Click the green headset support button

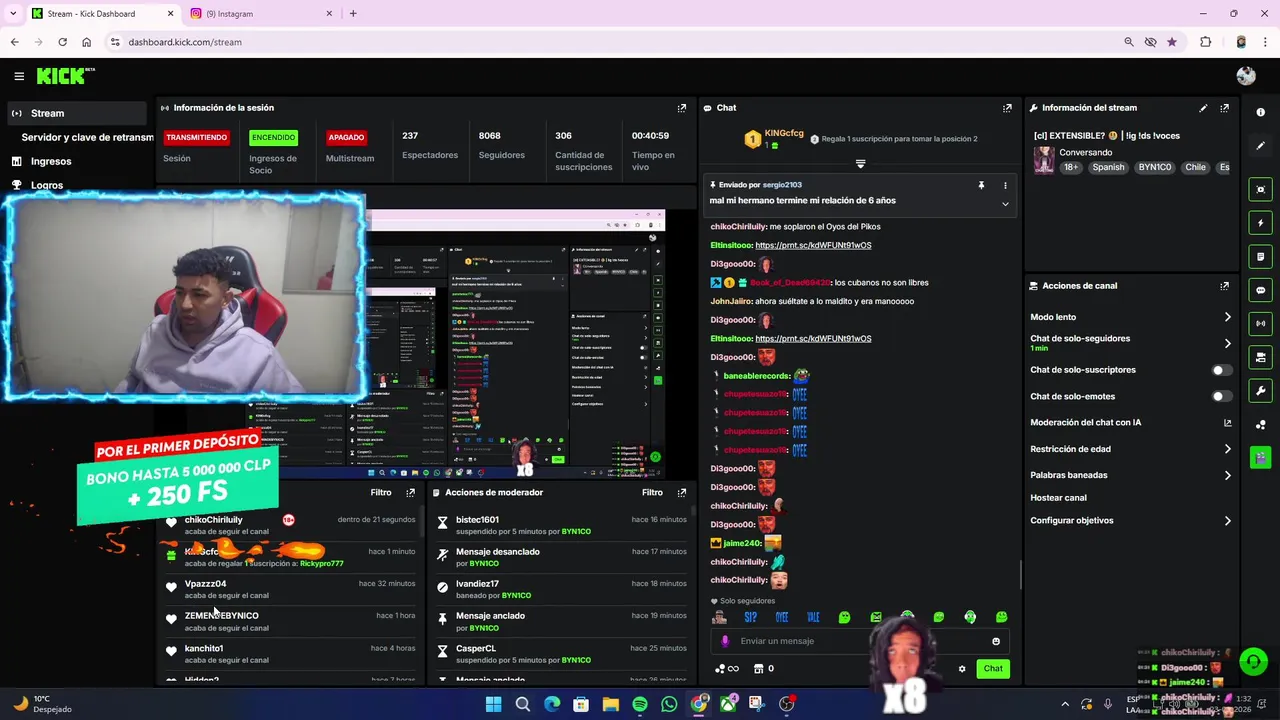point(1253,662)
